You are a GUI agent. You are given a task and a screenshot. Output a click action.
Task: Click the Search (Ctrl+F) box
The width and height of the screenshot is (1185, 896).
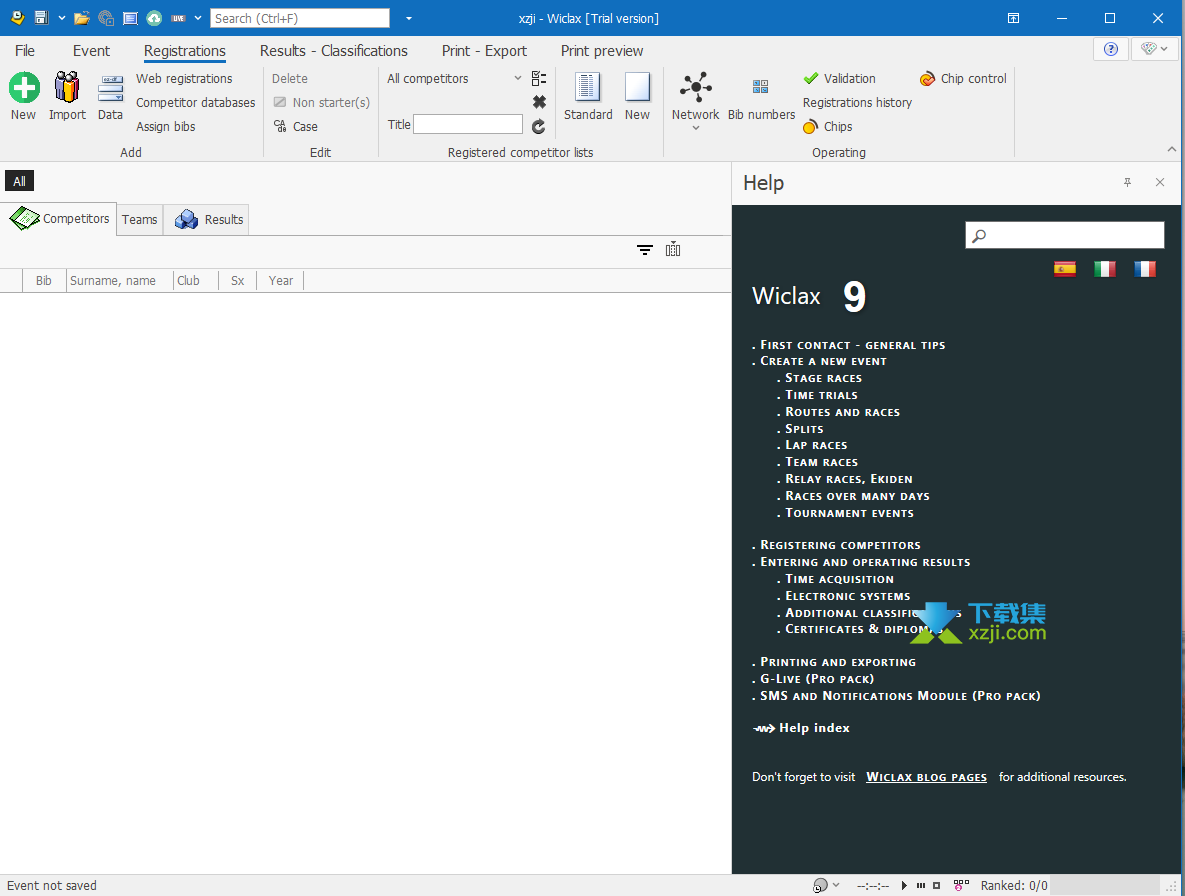(x=300, y=18)
